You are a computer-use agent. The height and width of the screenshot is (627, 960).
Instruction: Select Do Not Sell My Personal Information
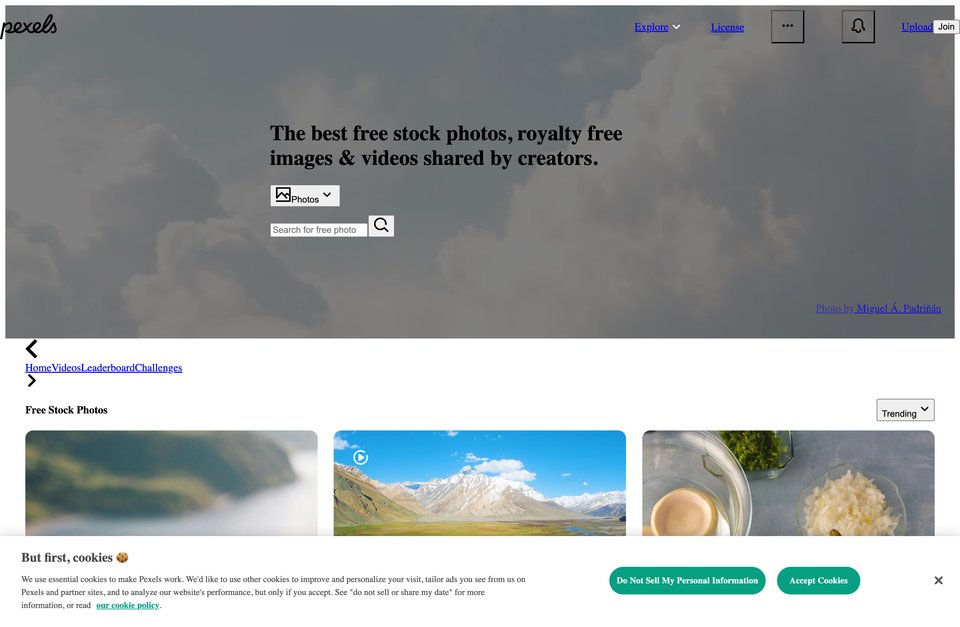(x=687, y=580)
